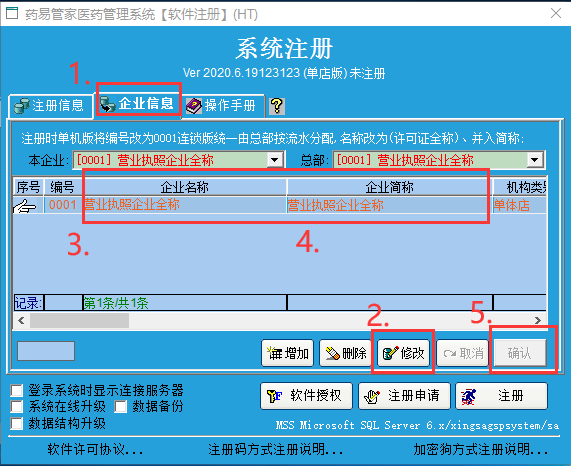The height and width of the screenshot is (466, 571).
Task: Open the 注册信息 tab
Action: click(x=51, y=106)
